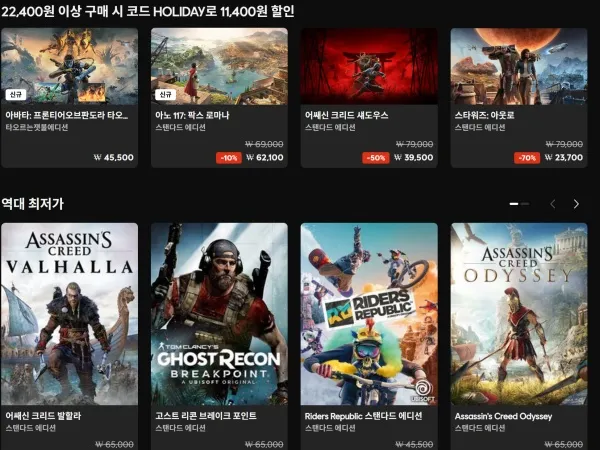The image size is (600, 450).
Task: Click the 신규 badge on Anno 117
Action: [165, 95]
